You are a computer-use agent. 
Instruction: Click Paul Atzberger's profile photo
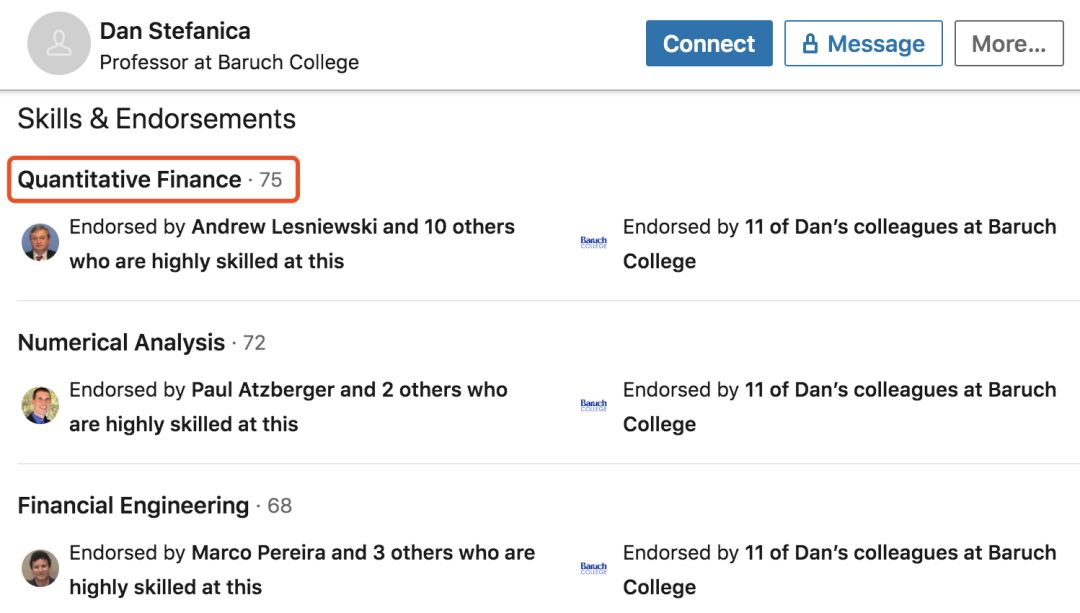[41, 406]
